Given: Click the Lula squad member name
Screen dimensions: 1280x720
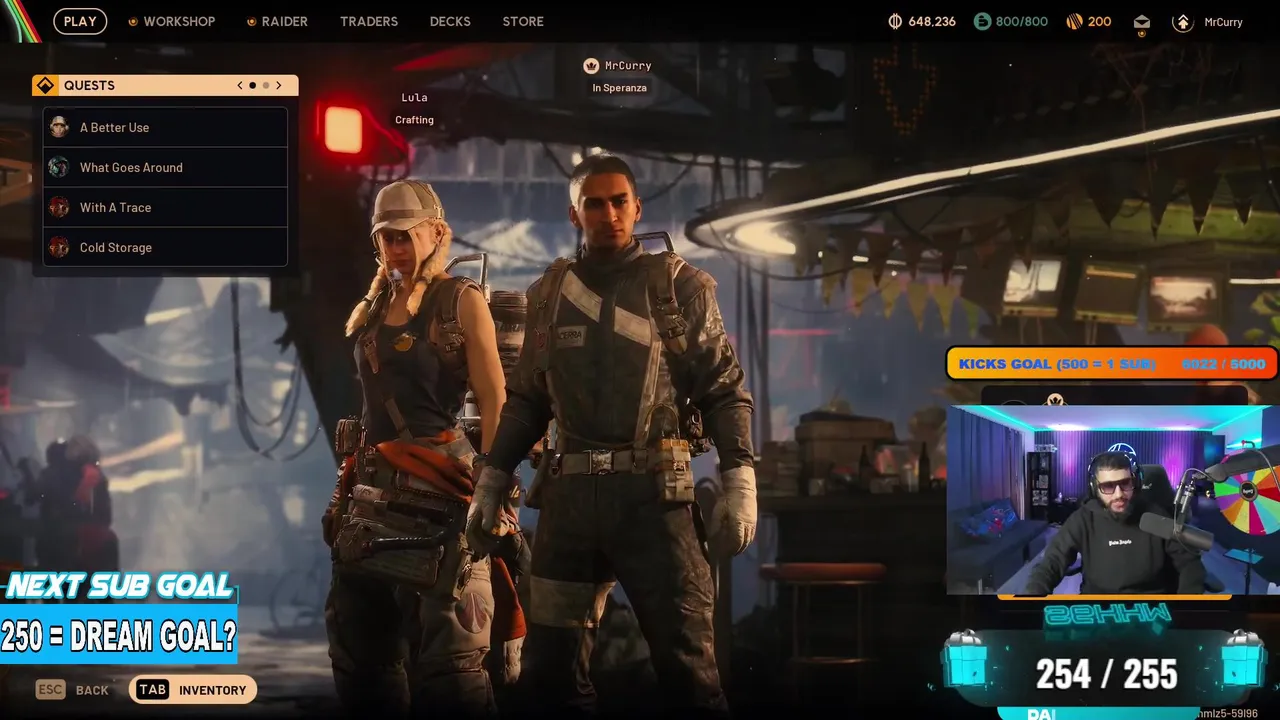Looking at the screenshot, I should [x=414, y=97].
